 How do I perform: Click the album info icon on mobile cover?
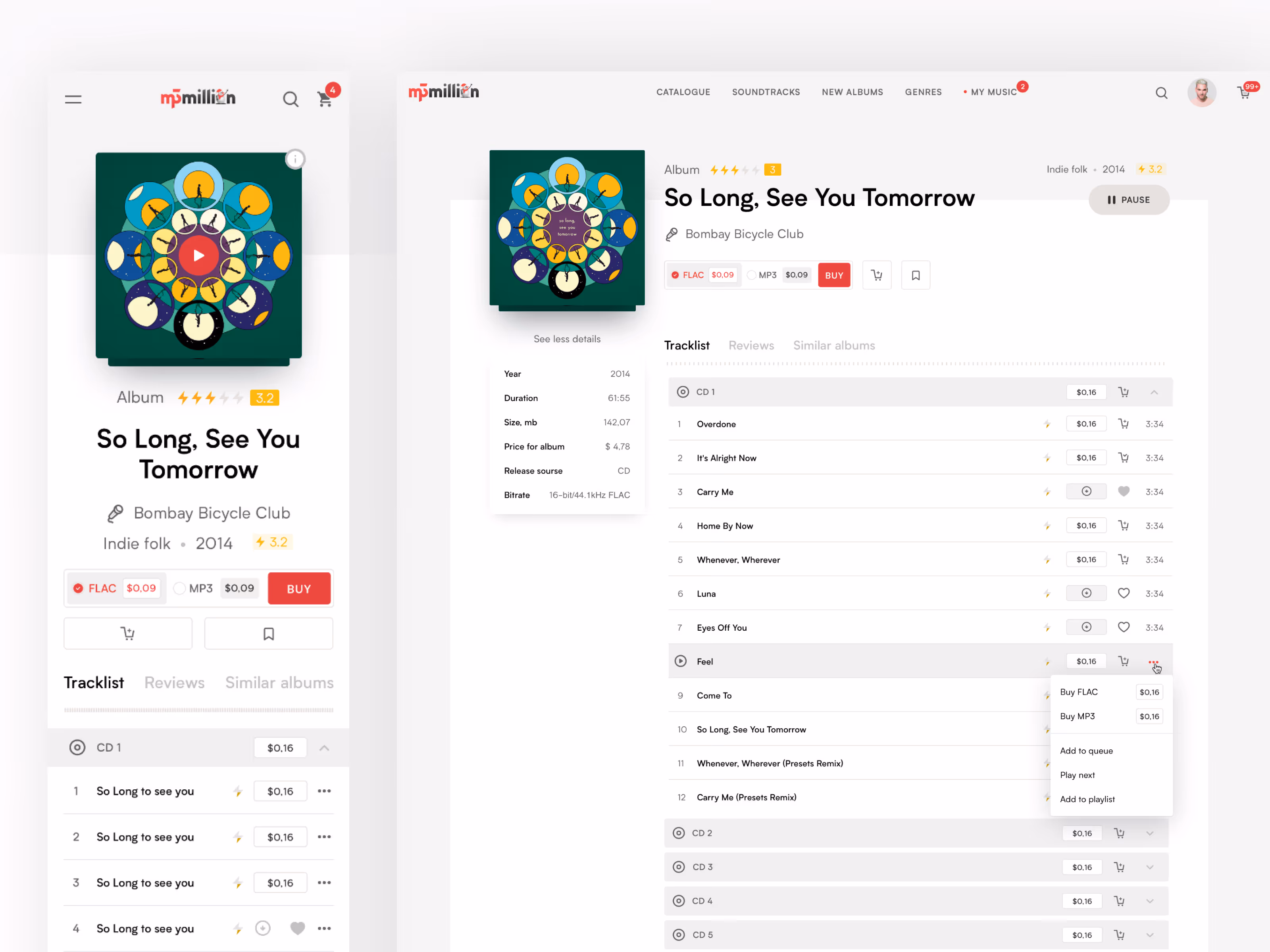tap(295, 159)
